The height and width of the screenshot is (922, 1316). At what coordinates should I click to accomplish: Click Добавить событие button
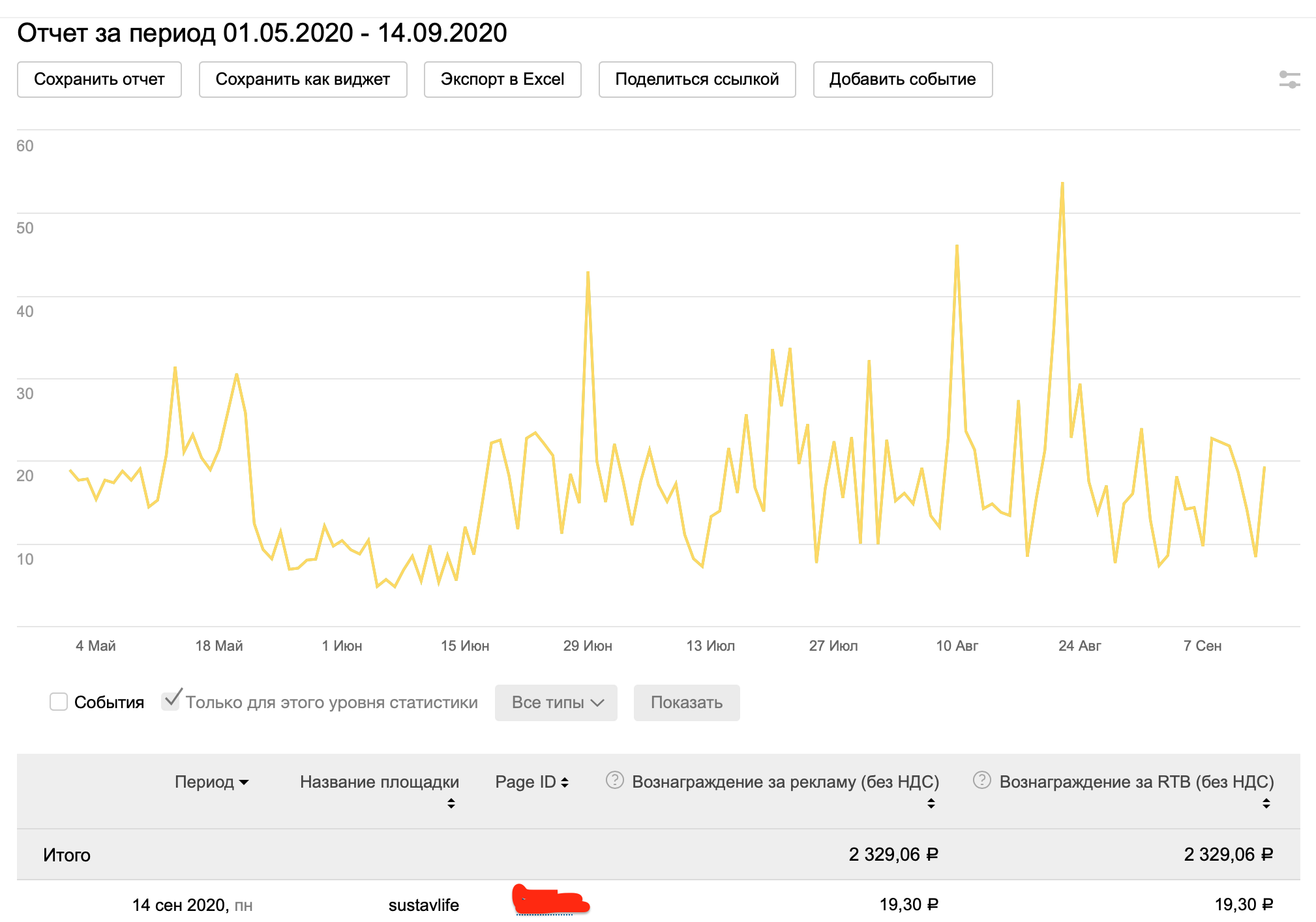tap(902, 80)
